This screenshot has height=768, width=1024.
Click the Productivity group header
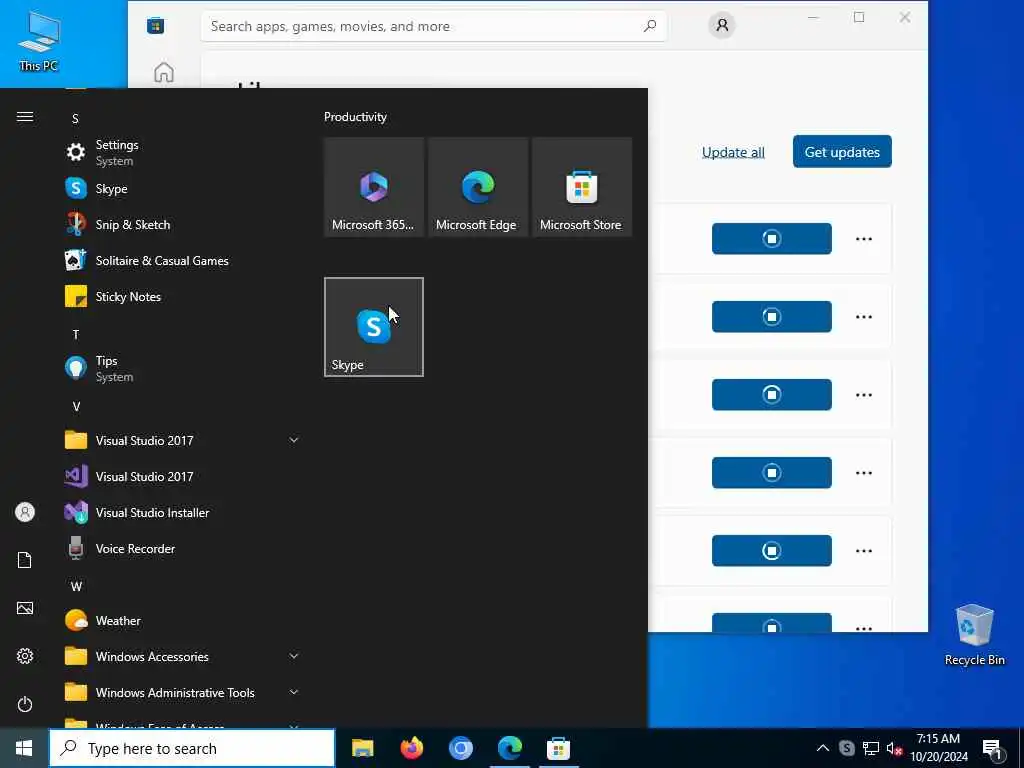tap(355, 117)
